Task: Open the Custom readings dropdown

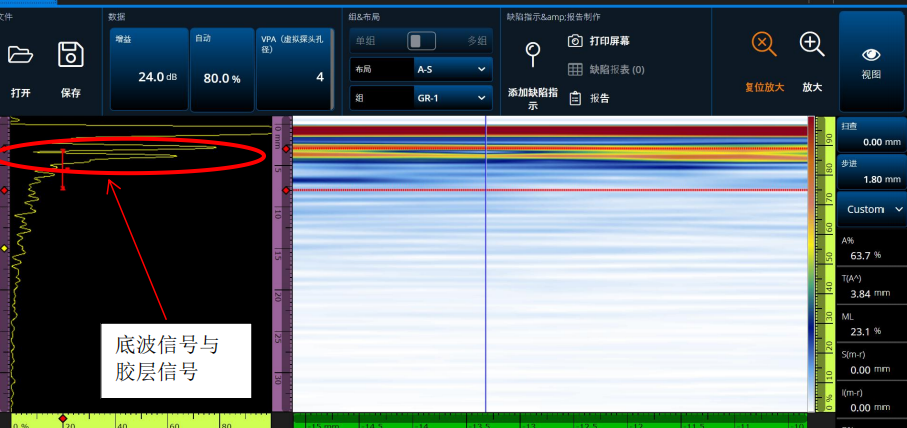Action: 871,209
